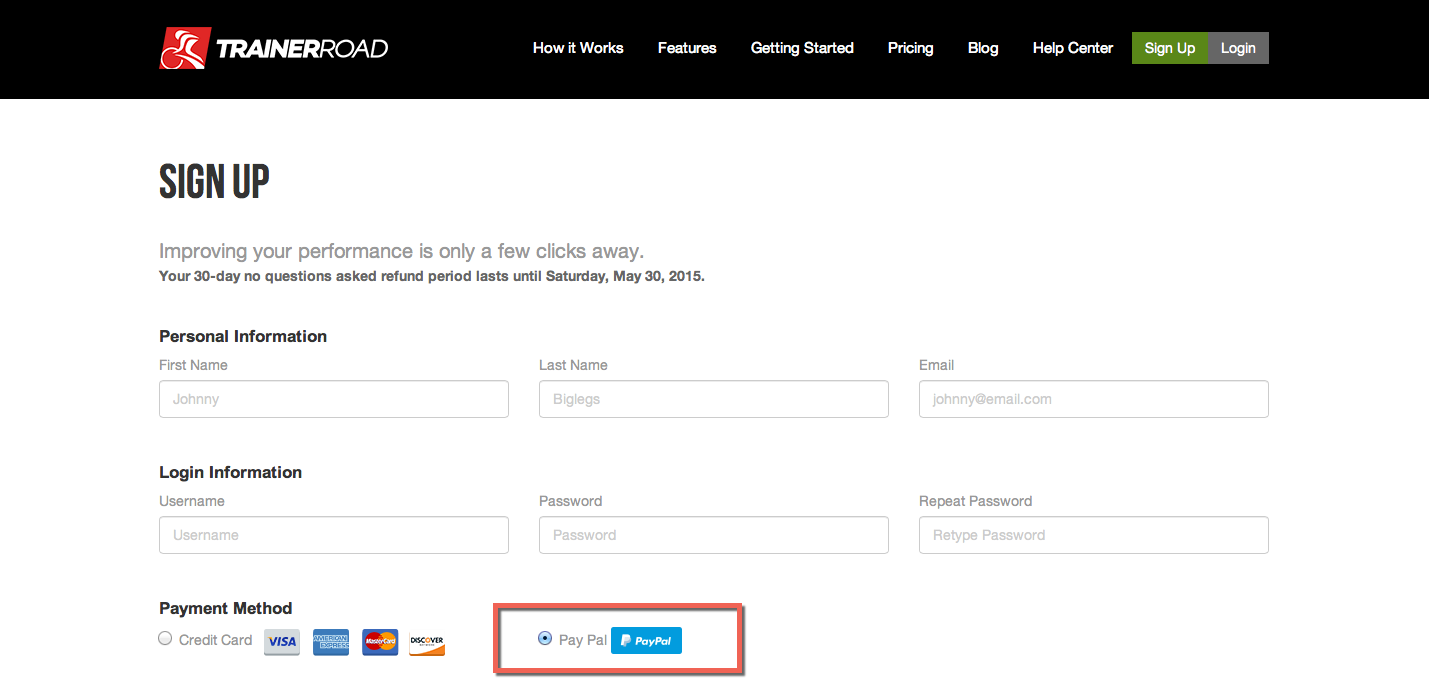Click the American Express card icon
Viewport: 1429px width, 694px height.
pos(331,642)
